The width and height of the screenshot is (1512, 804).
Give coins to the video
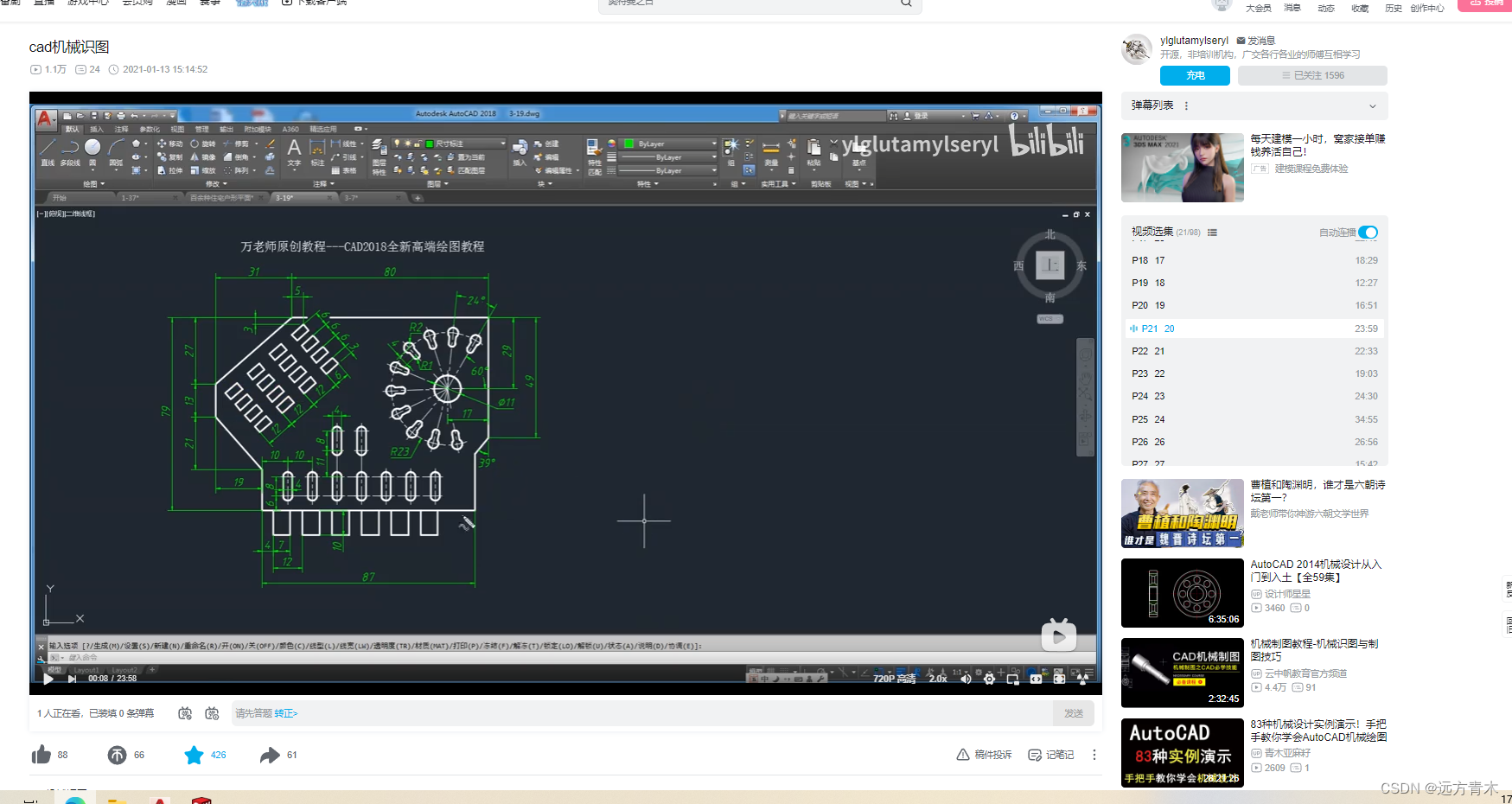point(117,755)
